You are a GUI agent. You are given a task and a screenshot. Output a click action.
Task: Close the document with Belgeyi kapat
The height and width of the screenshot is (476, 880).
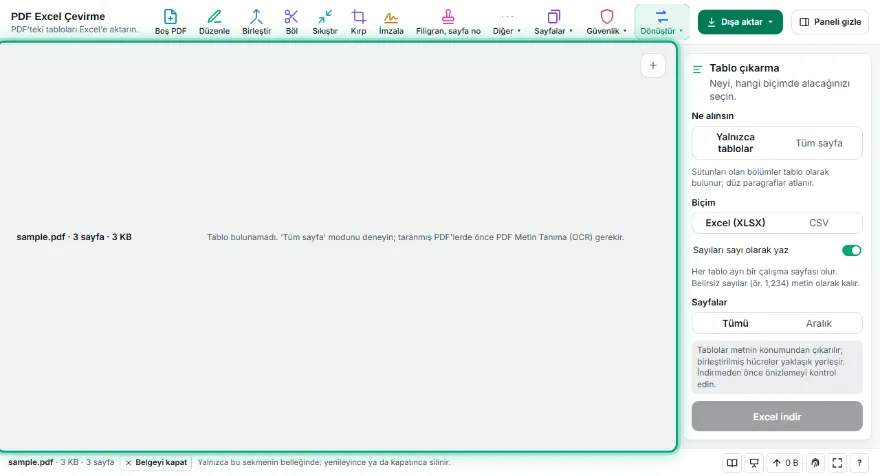point(156,463)
